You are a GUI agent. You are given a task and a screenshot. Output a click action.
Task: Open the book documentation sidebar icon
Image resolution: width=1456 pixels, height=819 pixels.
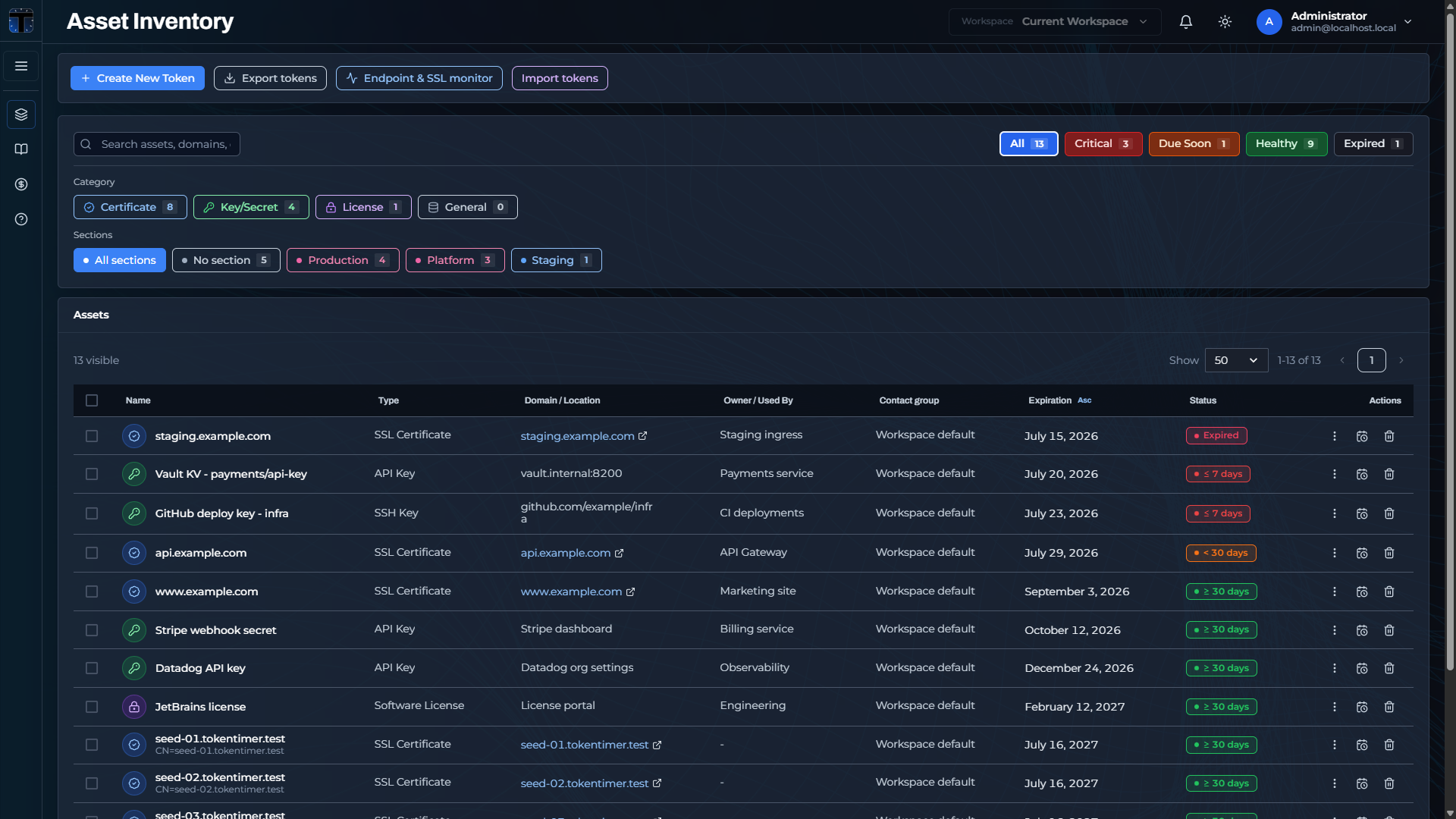21,149
